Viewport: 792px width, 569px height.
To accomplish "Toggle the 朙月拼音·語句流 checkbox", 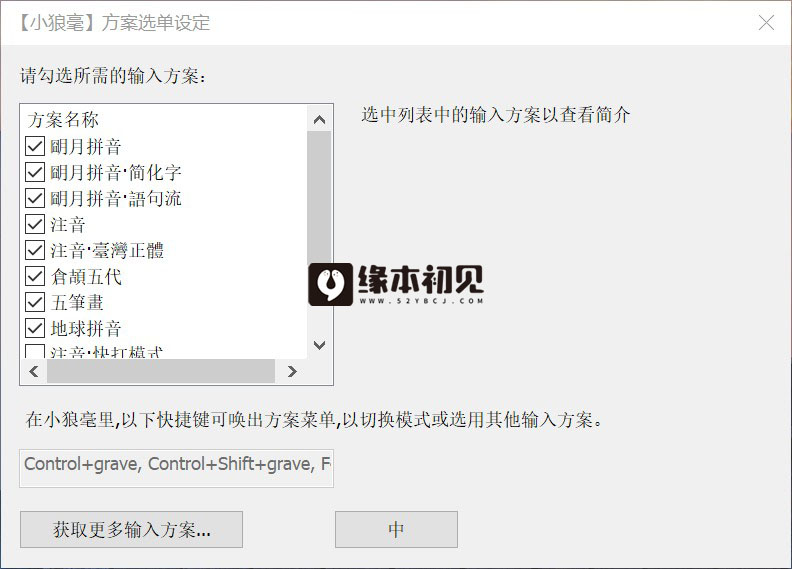I will click(35, 198).
